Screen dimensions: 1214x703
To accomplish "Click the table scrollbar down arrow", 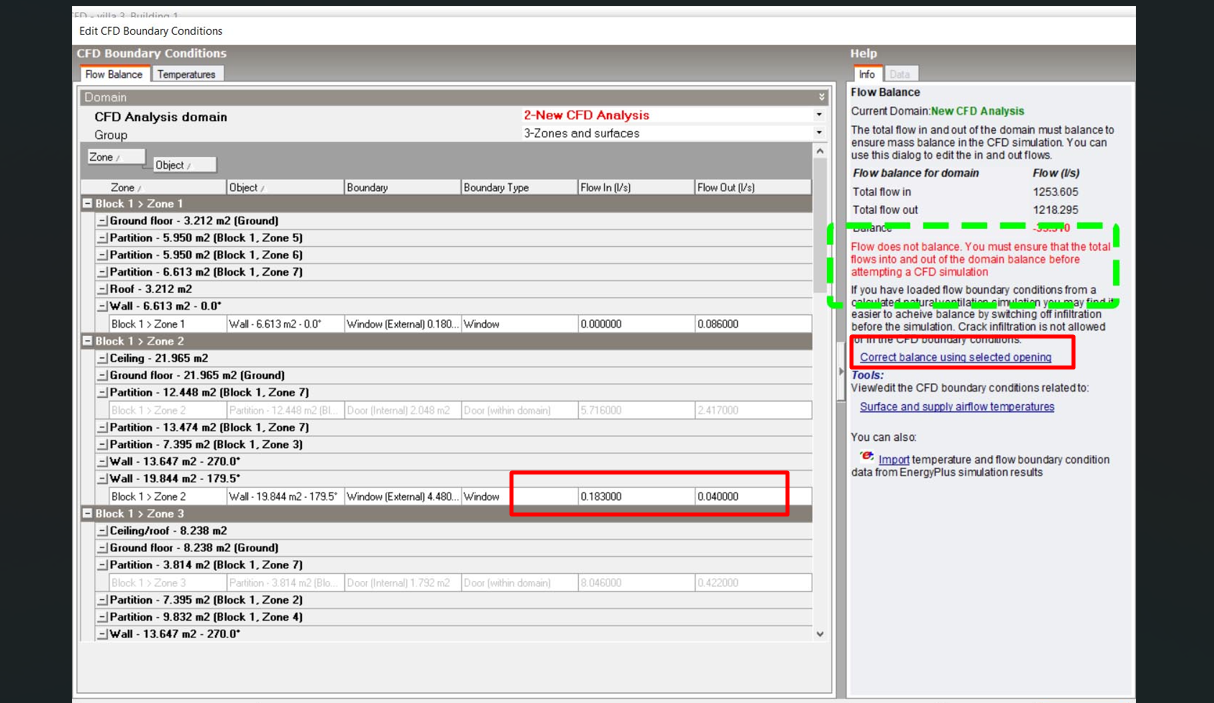I will point(820,634).
